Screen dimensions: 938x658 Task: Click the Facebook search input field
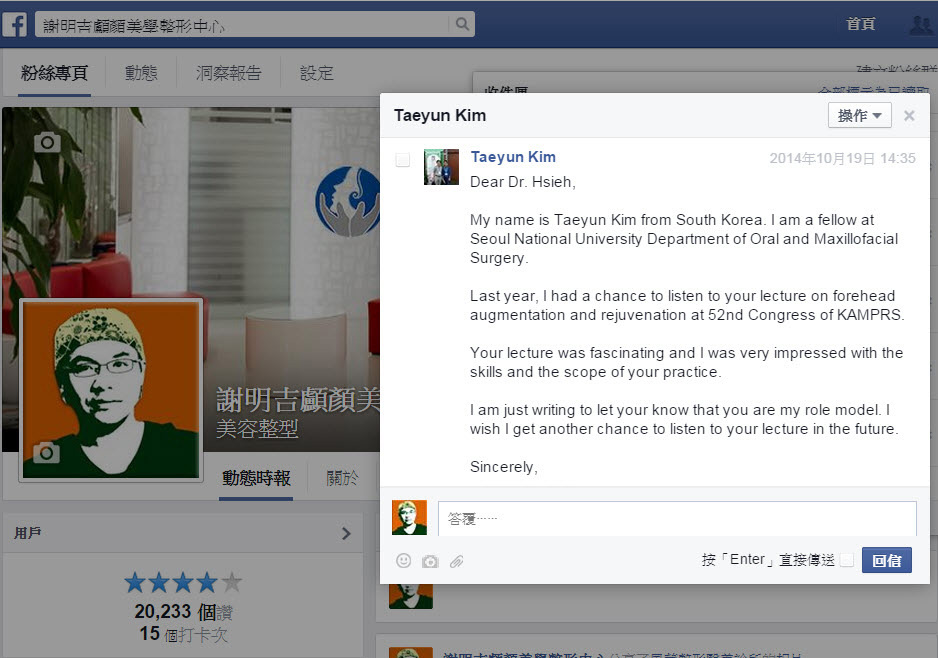(243, 25)
